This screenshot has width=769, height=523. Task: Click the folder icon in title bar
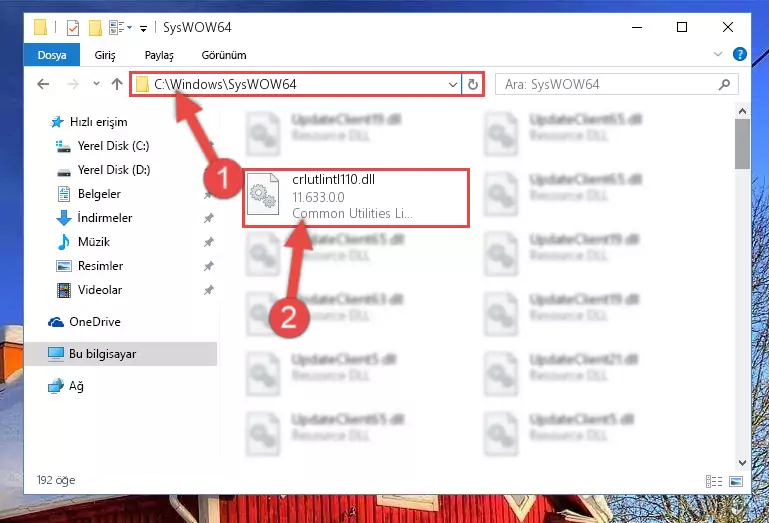pos(40,27)
